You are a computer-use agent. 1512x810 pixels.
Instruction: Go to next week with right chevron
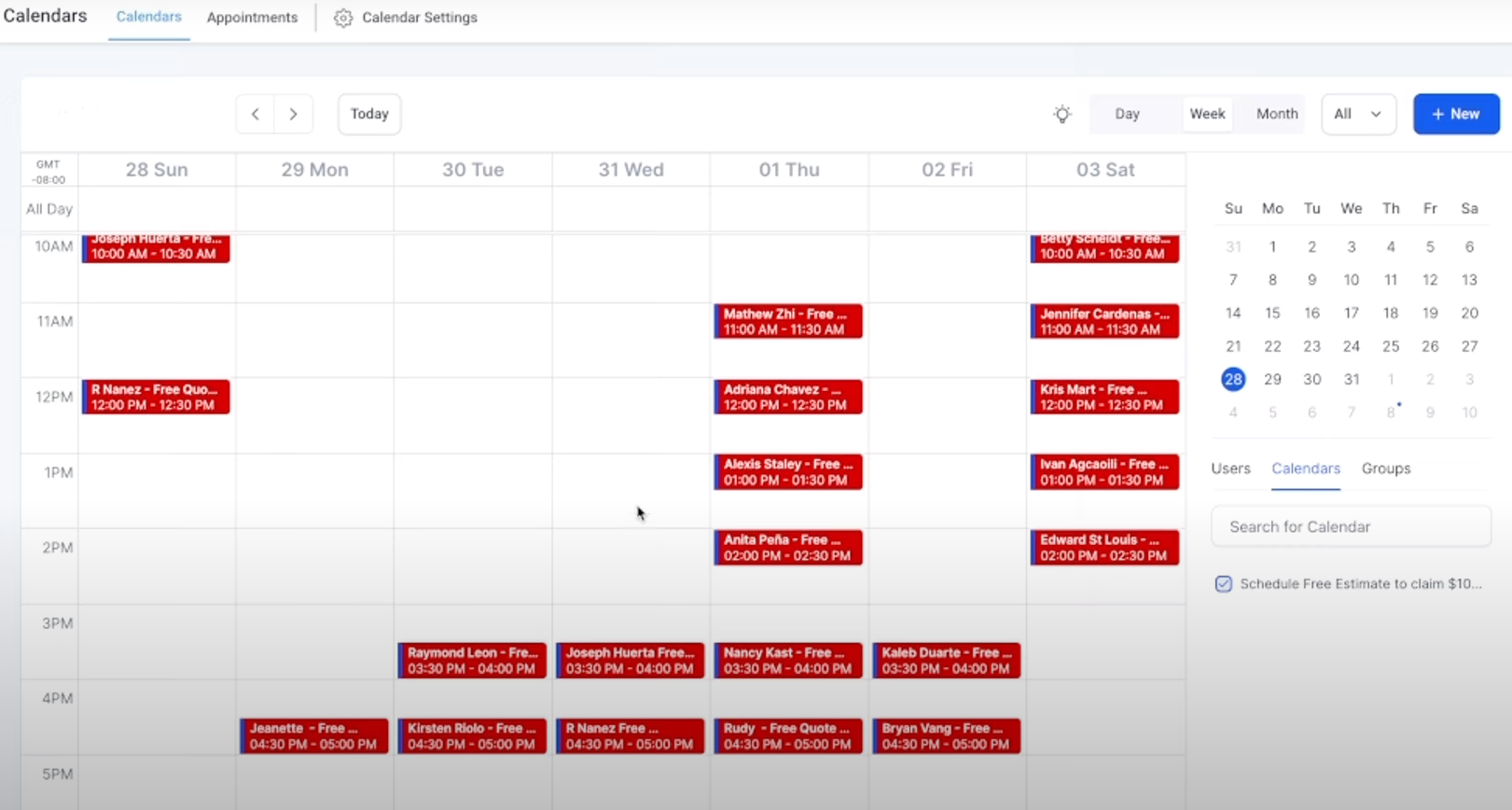tap(293, 114)
